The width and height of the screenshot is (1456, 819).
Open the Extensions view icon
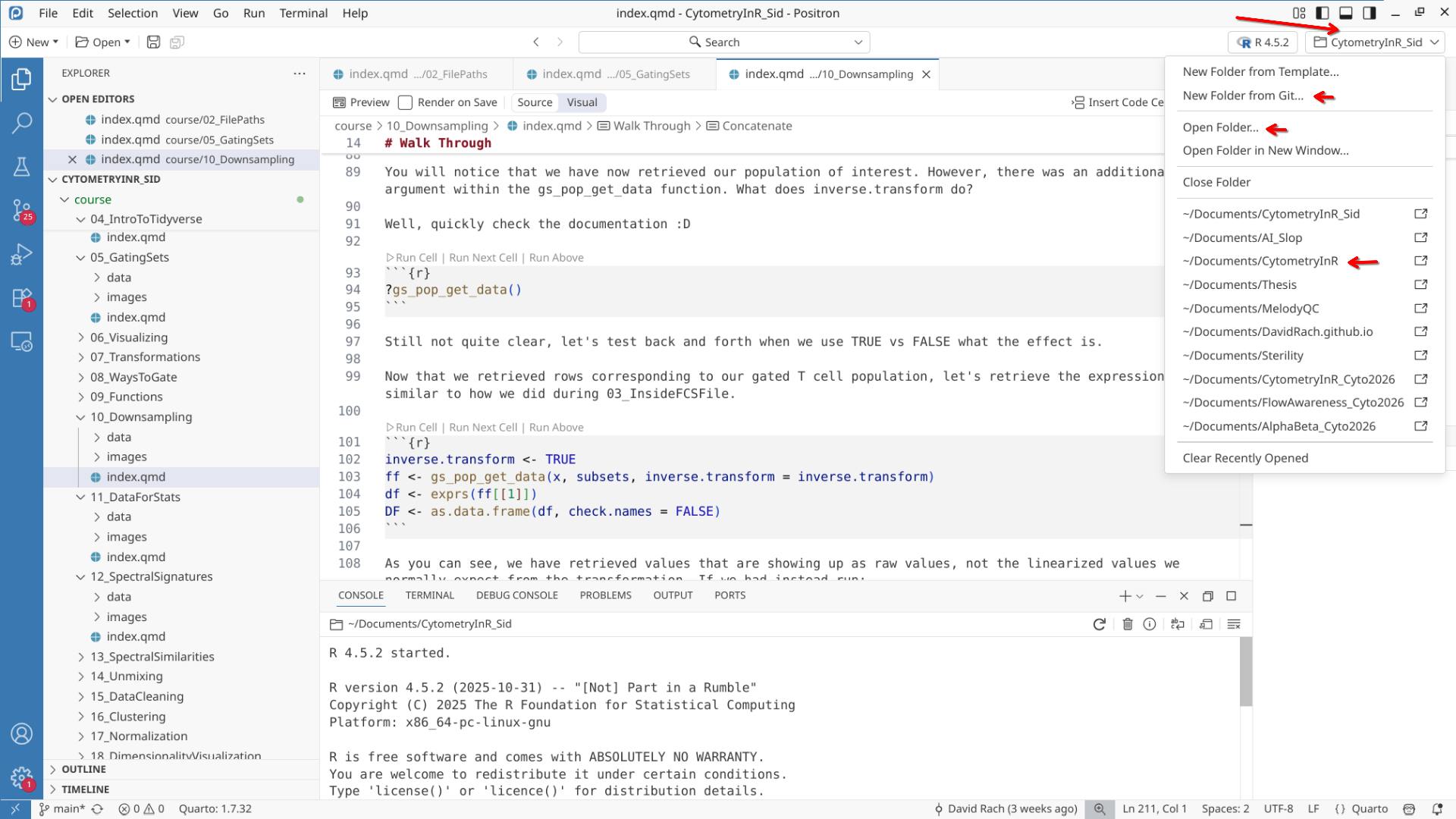(x=21, y=298)
